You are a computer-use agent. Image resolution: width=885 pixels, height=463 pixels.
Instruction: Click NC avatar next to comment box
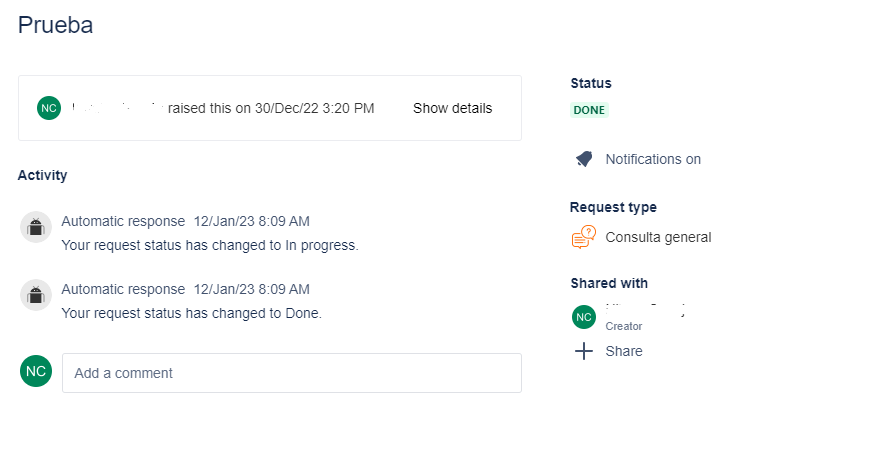[x=36, y=371]
